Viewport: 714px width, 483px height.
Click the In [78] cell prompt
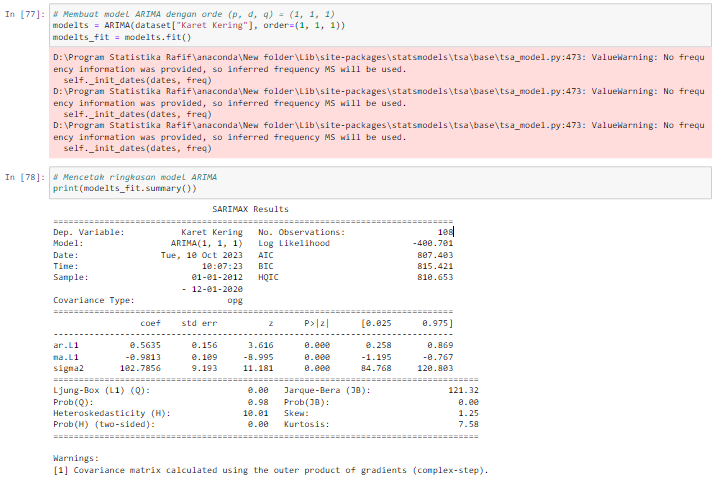tap(25, 177)
